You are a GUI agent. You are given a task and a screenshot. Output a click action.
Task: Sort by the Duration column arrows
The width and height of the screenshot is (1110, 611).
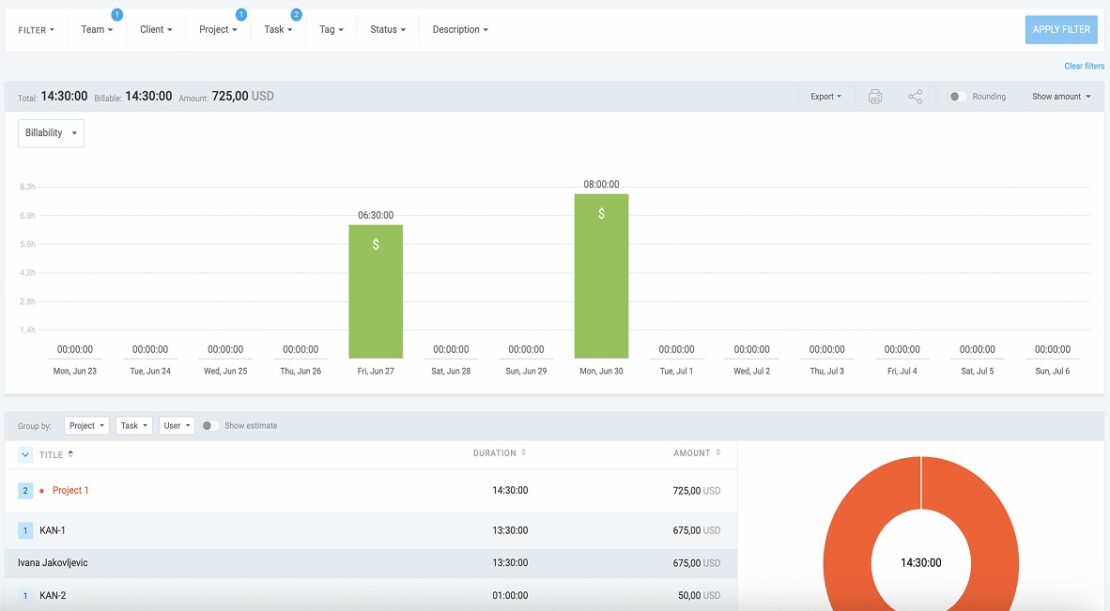click(x=524, y=452)
